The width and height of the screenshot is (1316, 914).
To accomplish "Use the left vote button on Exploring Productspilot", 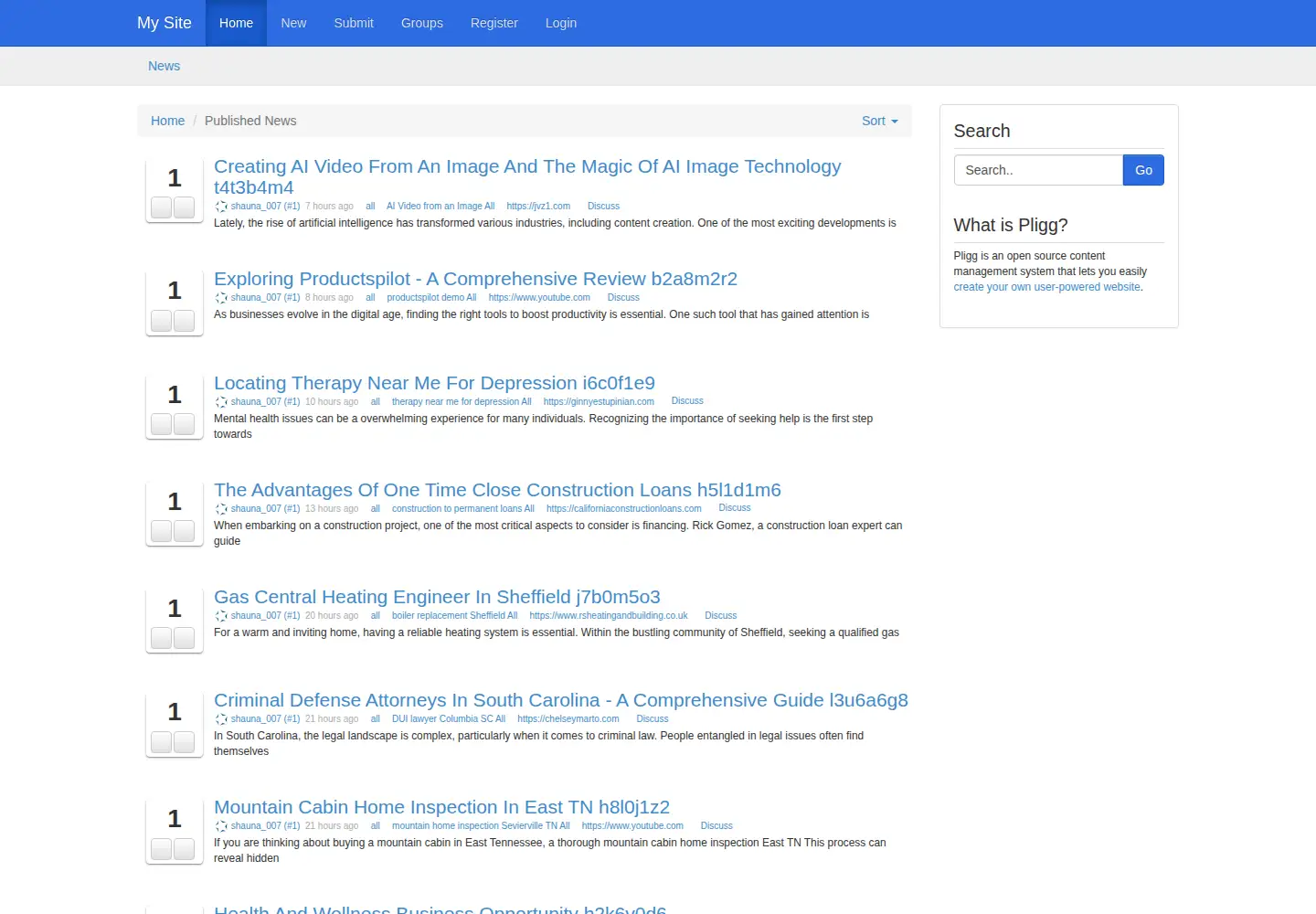I will point(162,321).
